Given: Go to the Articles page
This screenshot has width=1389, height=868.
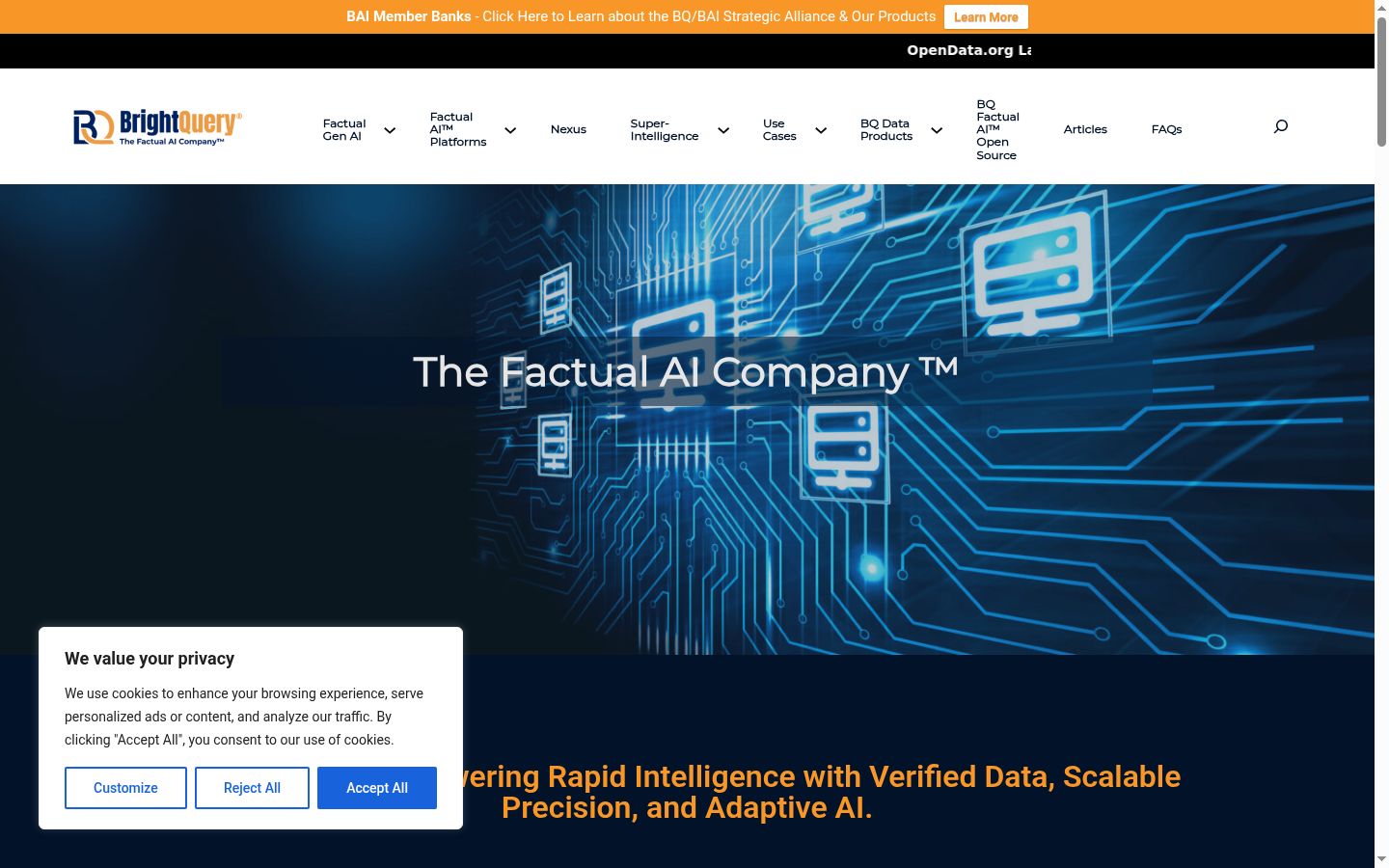Looking at the screenshot, I should coord(1085,129).
